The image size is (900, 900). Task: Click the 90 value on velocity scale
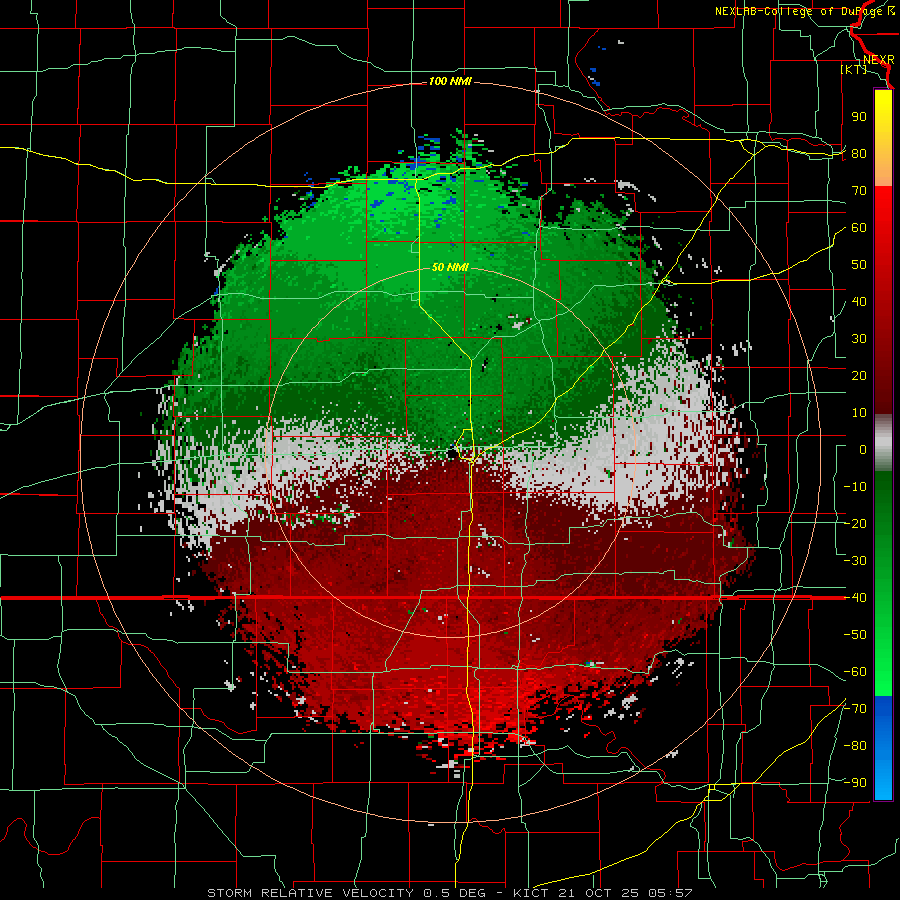tap(859, 117)
